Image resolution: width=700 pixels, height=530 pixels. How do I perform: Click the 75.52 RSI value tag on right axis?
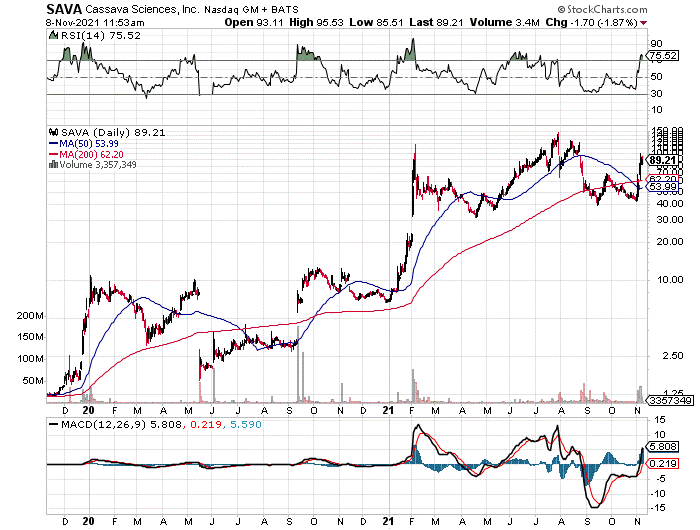662,56
